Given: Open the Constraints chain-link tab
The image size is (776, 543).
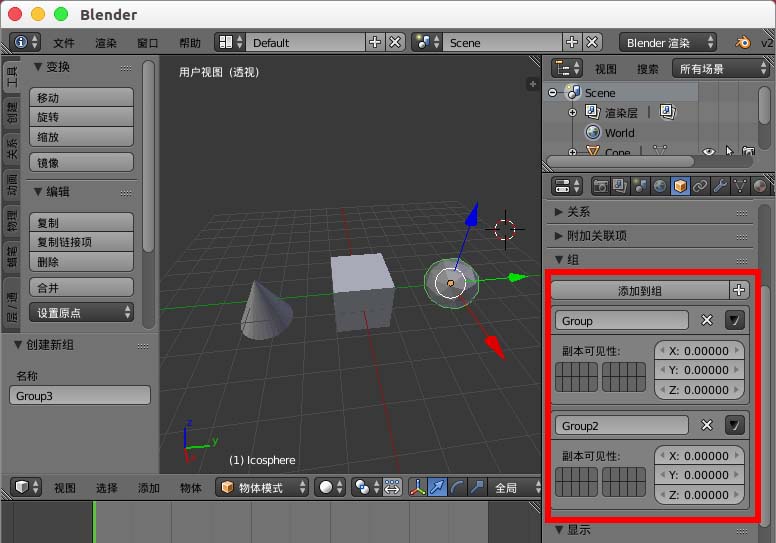Looking at the screenshot, I should [x=700, y=187].
